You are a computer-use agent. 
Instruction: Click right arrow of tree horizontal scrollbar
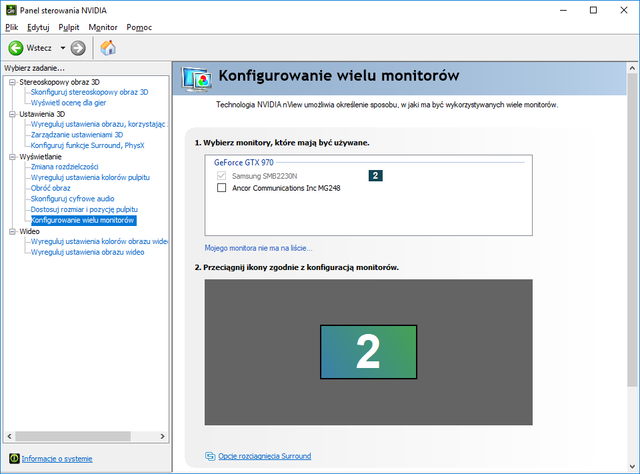pyautogui.click(x=162, y=436)
